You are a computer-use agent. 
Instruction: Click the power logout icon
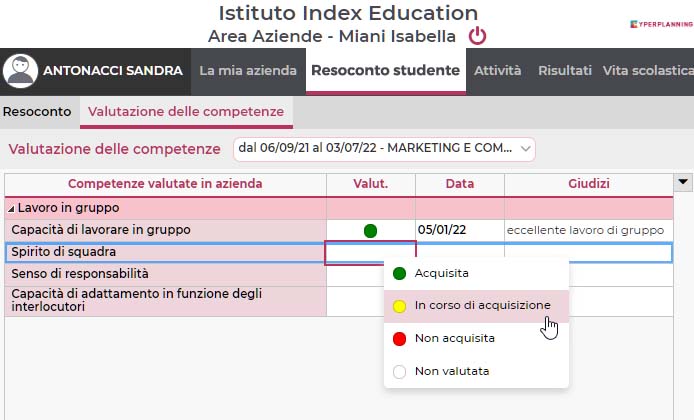[x=477, y=36]
